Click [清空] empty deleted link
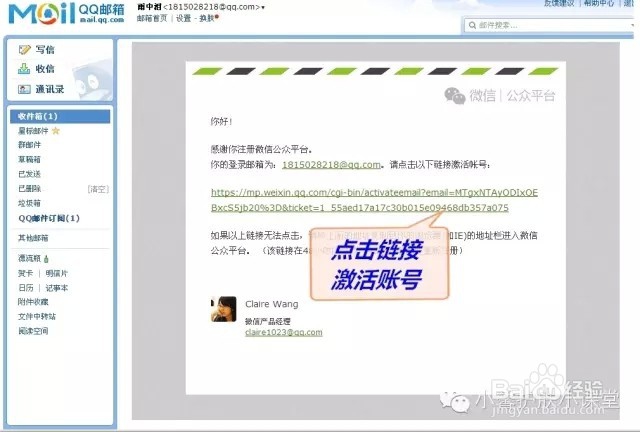This screenshot has height=432, width=640. (98, 189)
